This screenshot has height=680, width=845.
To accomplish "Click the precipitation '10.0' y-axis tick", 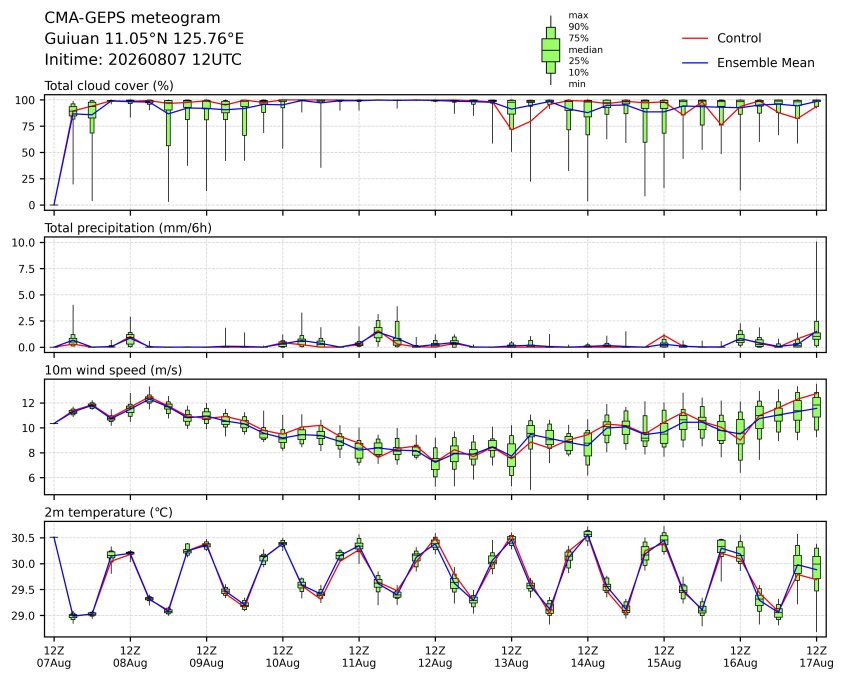I will click(x=24, y=242).
